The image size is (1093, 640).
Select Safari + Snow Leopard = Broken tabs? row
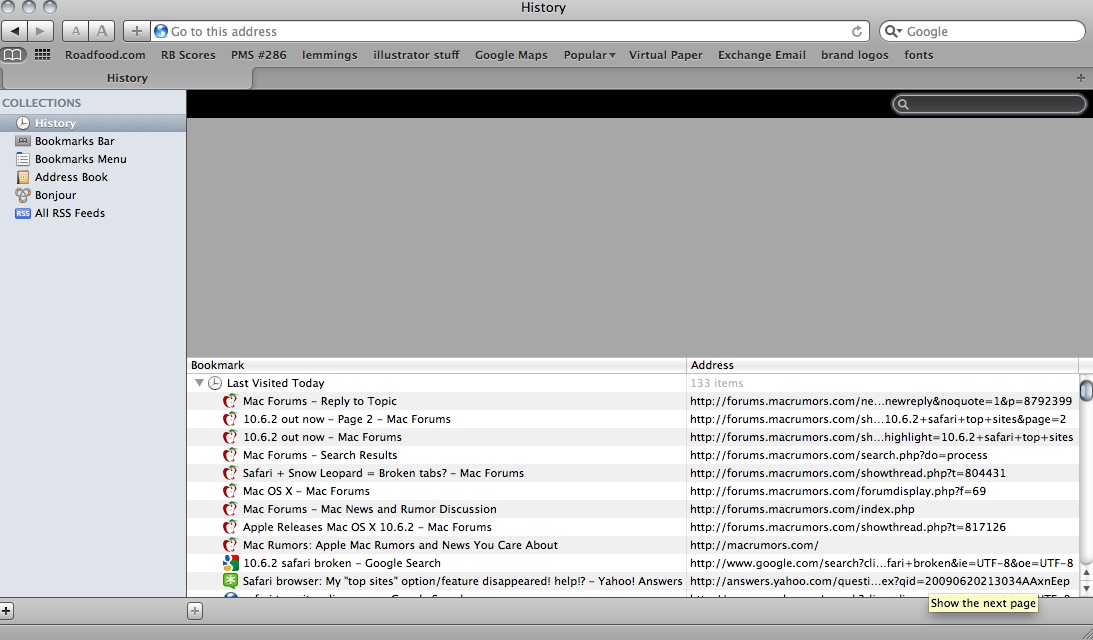click(x=632, y=473)
